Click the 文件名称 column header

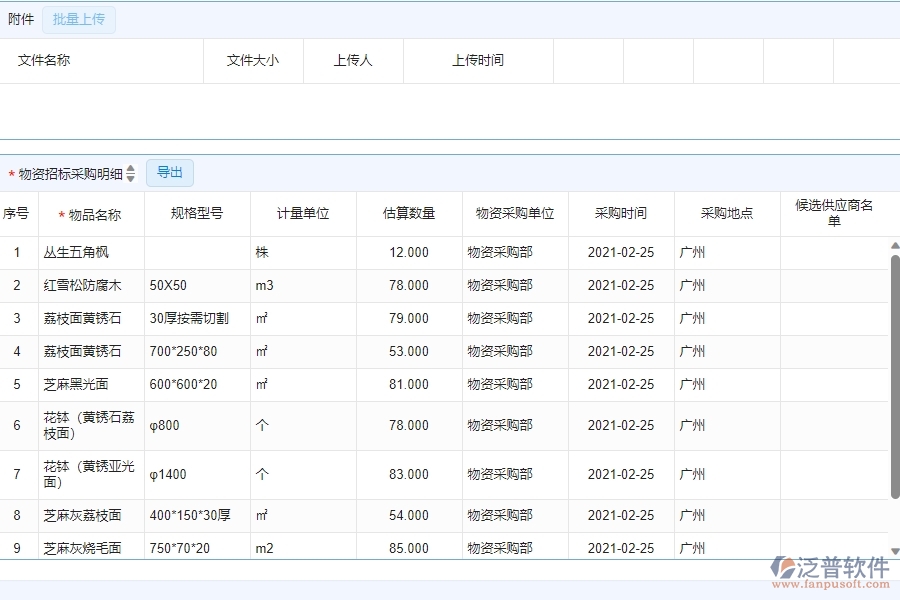coord(45,61)
